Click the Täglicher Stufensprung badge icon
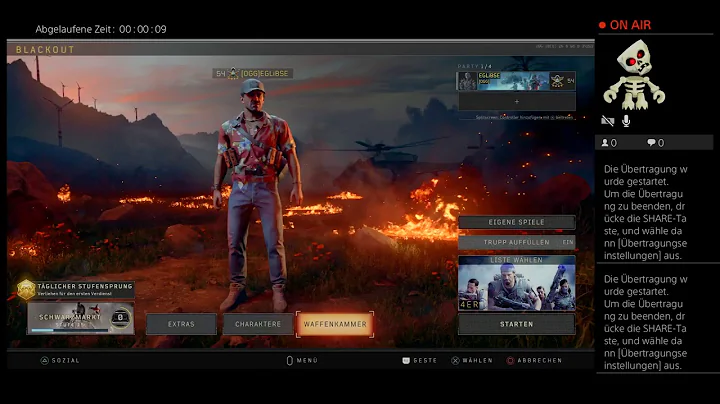The image size is (720, 404). coord(26,290)
